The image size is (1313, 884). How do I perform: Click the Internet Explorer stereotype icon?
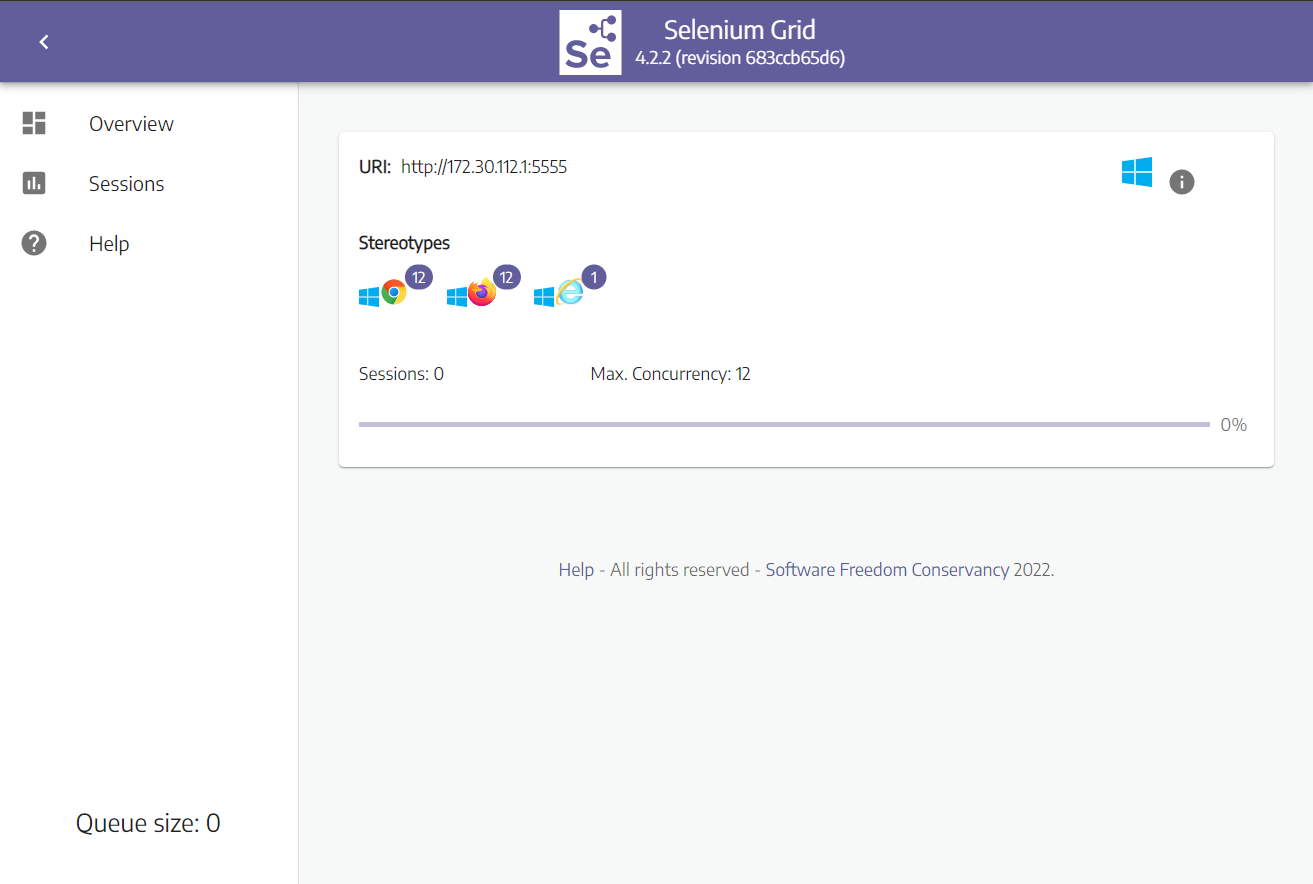(570, 293)
